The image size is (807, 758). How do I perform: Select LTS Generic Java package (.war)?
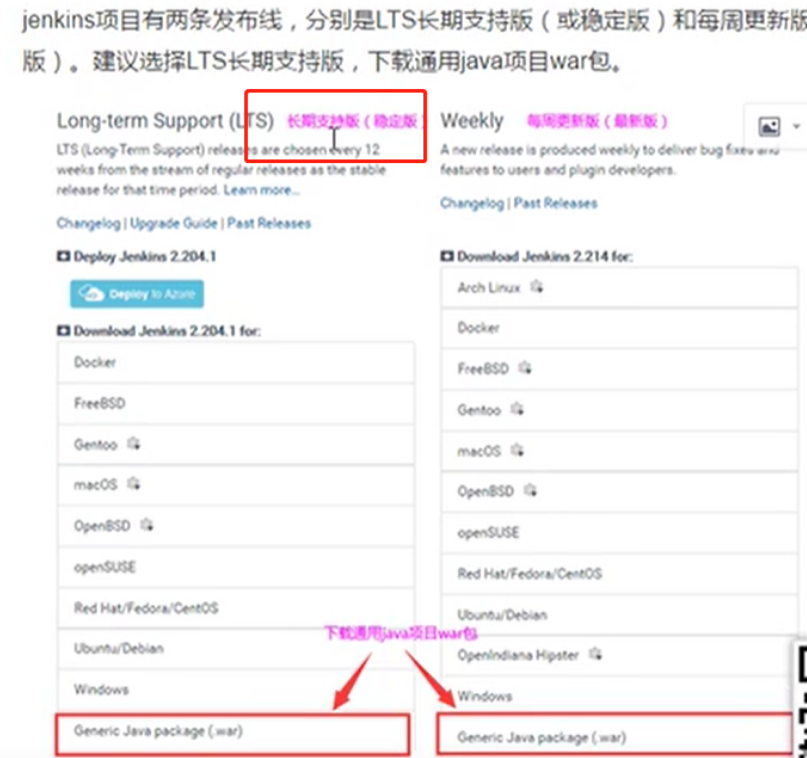click(x=233, y=733)
